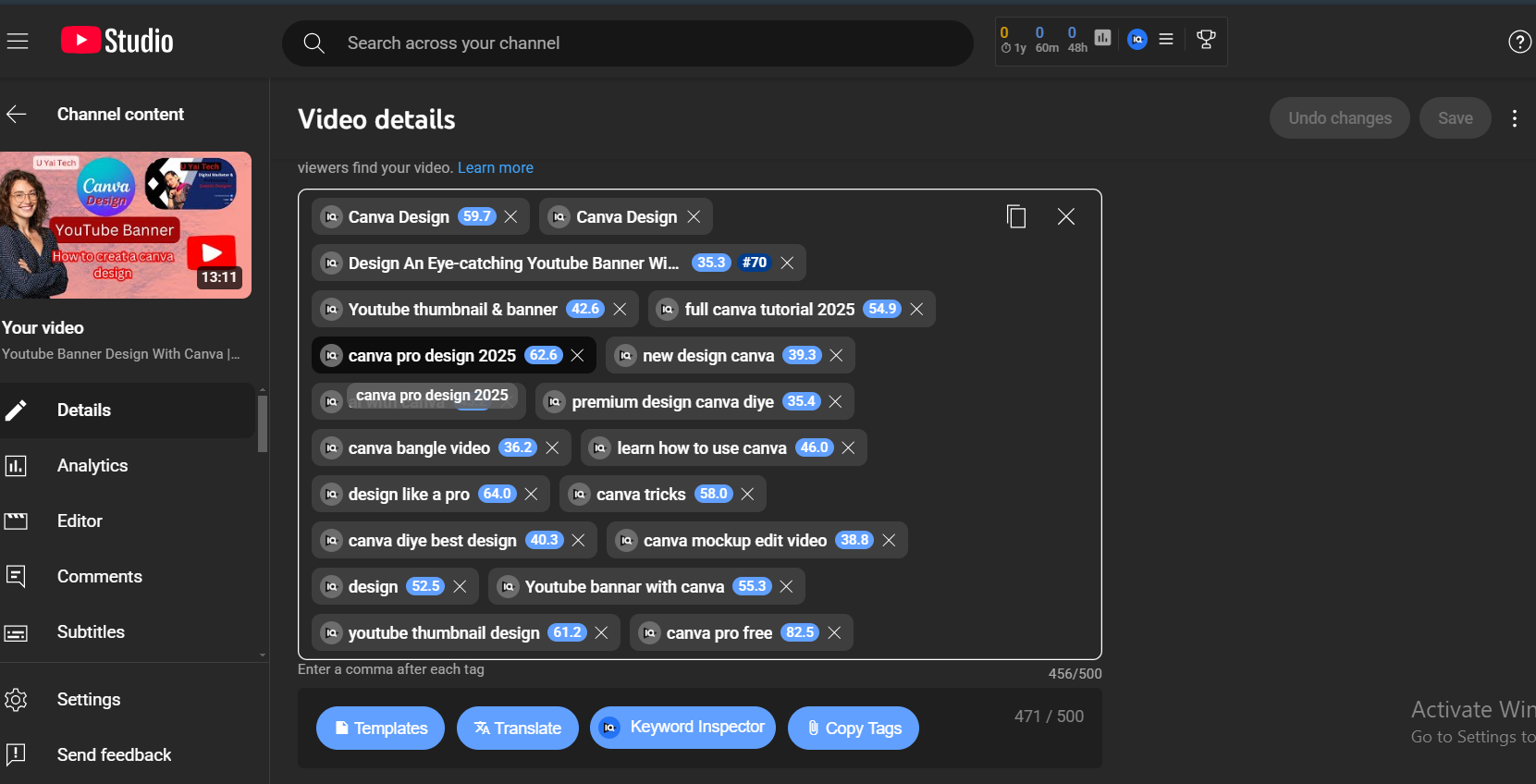Click vidIQ icon on 'canva diye best design' tag
1536x784 pixels.
click(332, 540)
